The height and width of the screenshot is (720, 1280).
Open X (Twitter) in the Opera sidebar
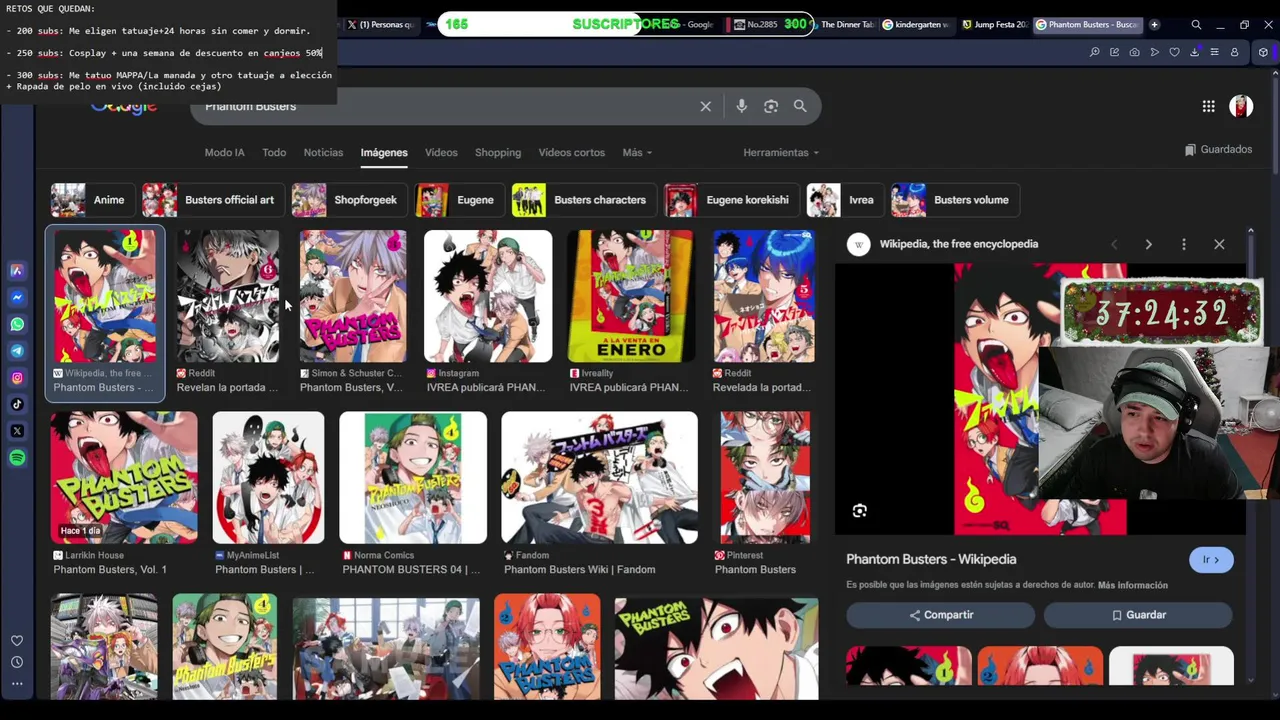pos(17,431)
